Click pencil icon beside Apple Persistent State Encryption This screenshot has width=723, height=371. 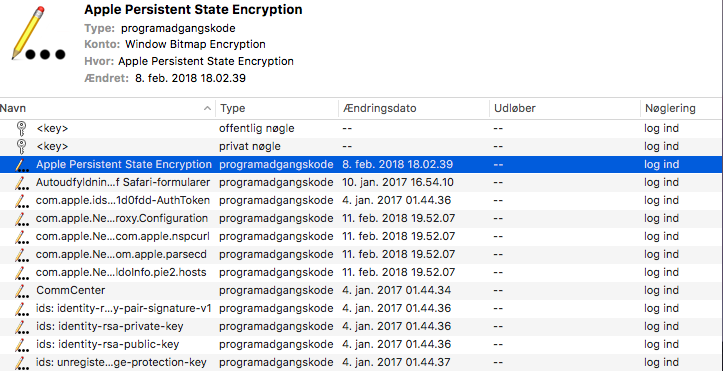tap(21, 165)
